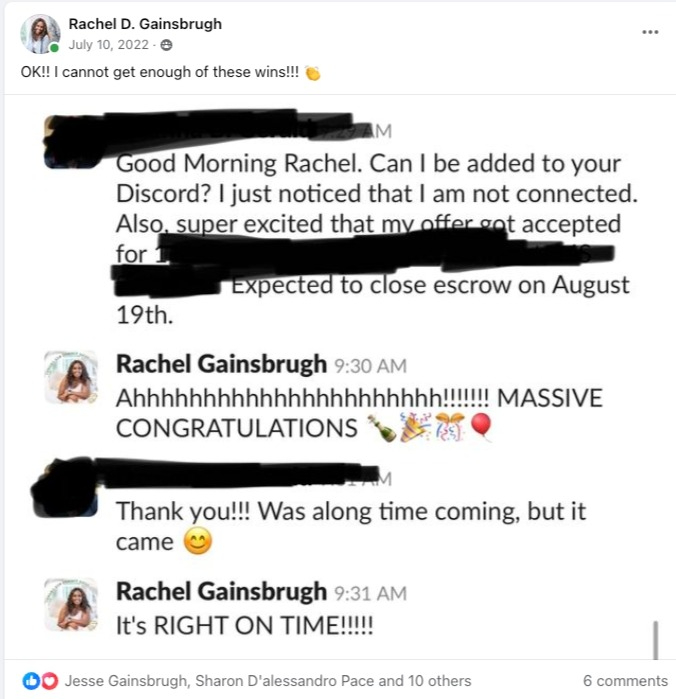Screen dimensions: 676x699
Task: Open the Rachel D. Gainsbrugh profile name link
Action: [145, 24]
